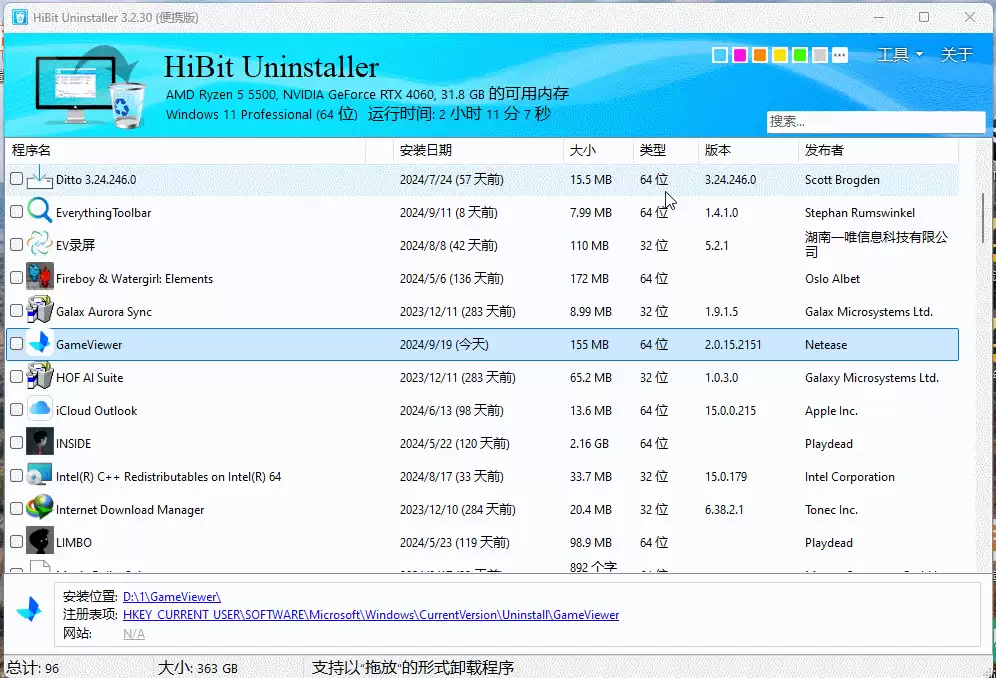Click the Ditto program icon
996x678 pixels.
pos(39,179)
